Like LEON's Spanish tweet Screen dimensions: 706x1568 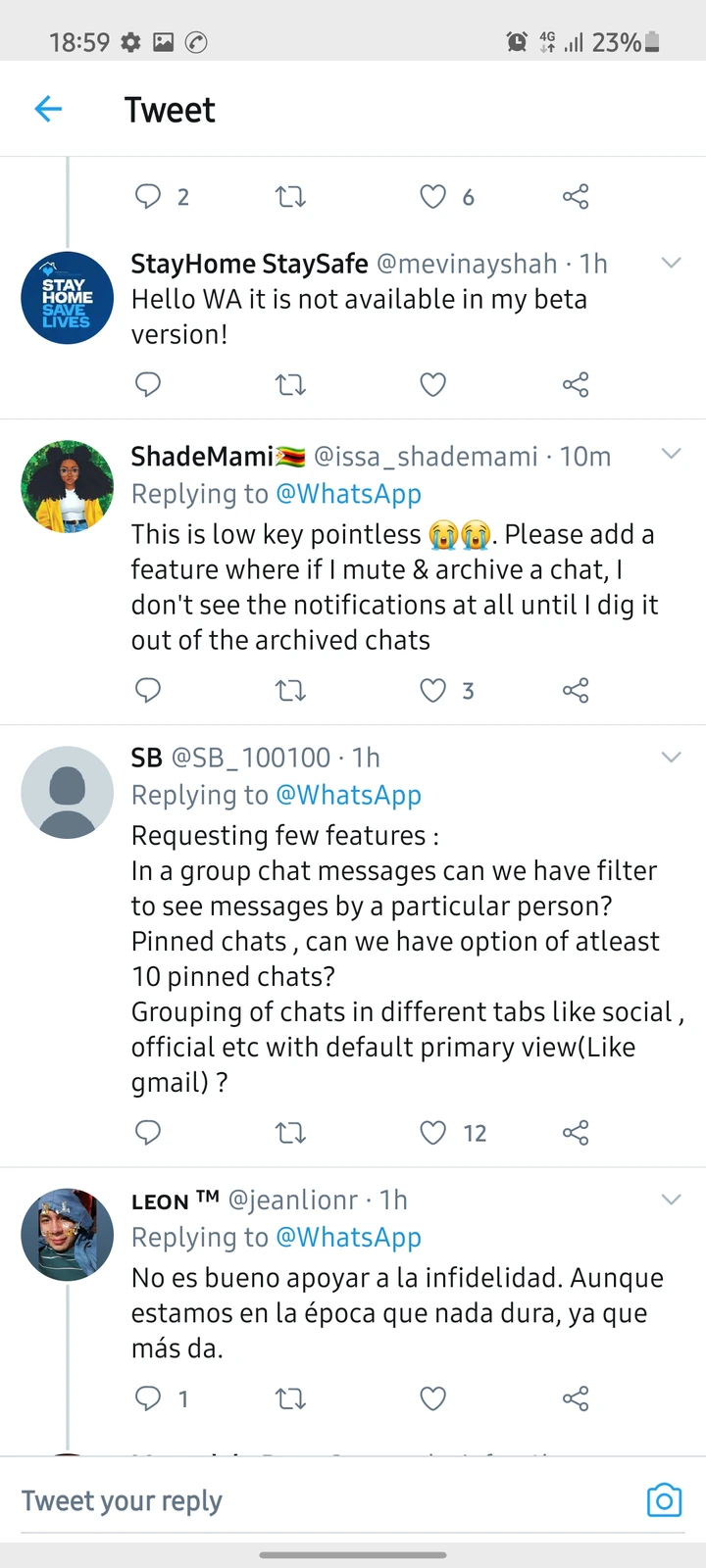pos(433,1397)
